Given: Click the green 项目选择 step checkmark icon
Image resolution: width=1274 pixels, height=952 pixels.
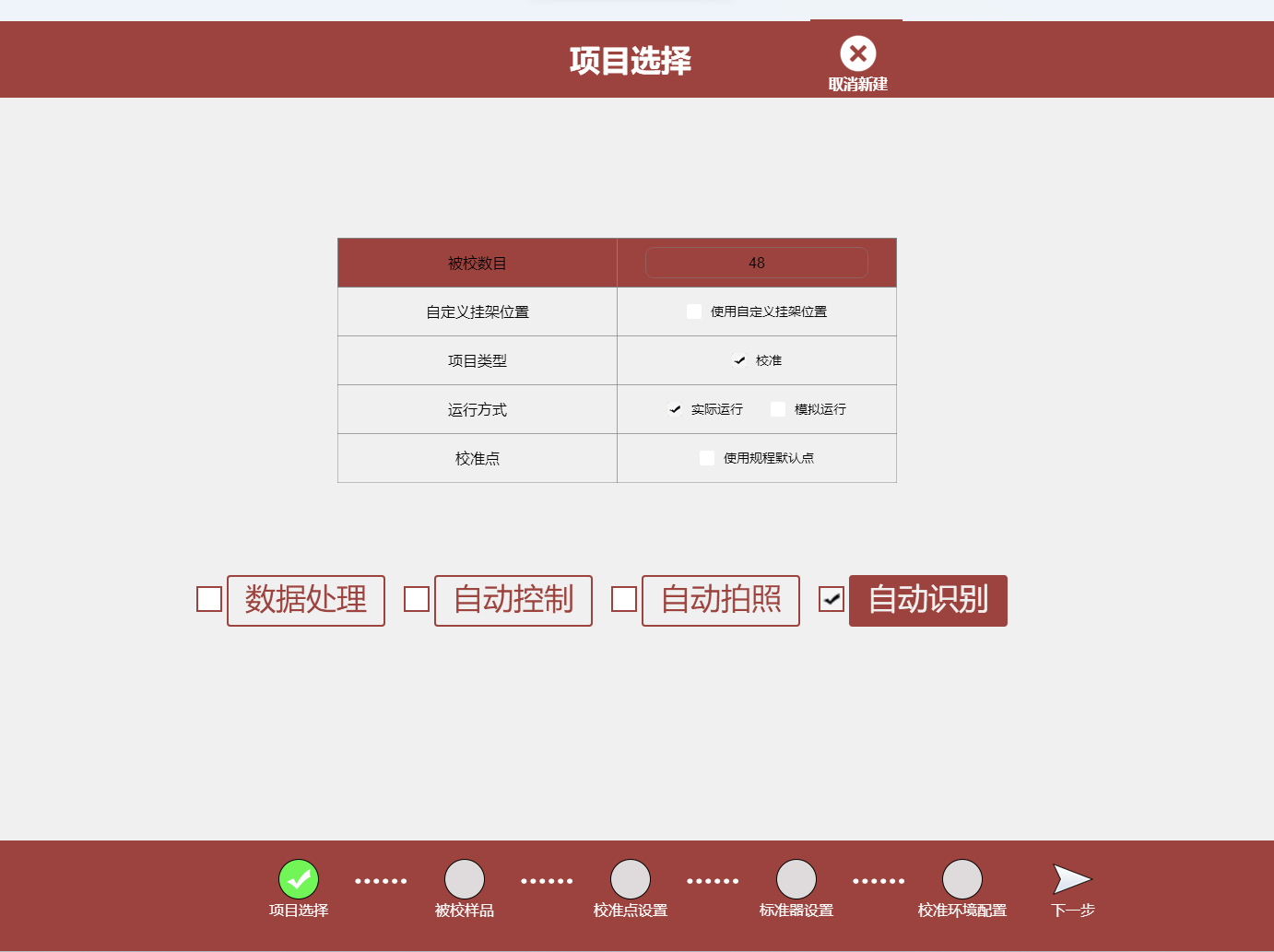Looking at the screenshot, I should coord(299,879).
